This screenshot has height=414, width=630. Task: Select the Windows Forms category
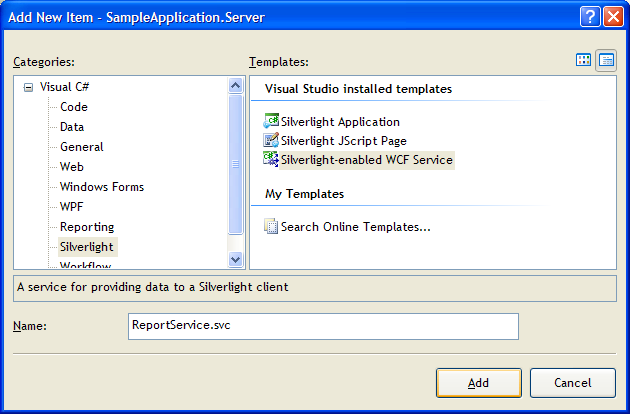tap(102, 187)
